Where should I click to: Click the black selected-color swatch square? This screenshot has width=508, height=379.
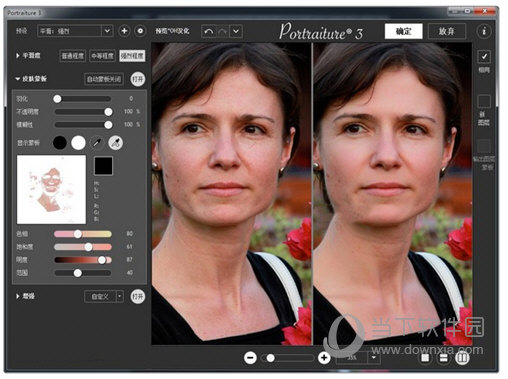[103, 166]
